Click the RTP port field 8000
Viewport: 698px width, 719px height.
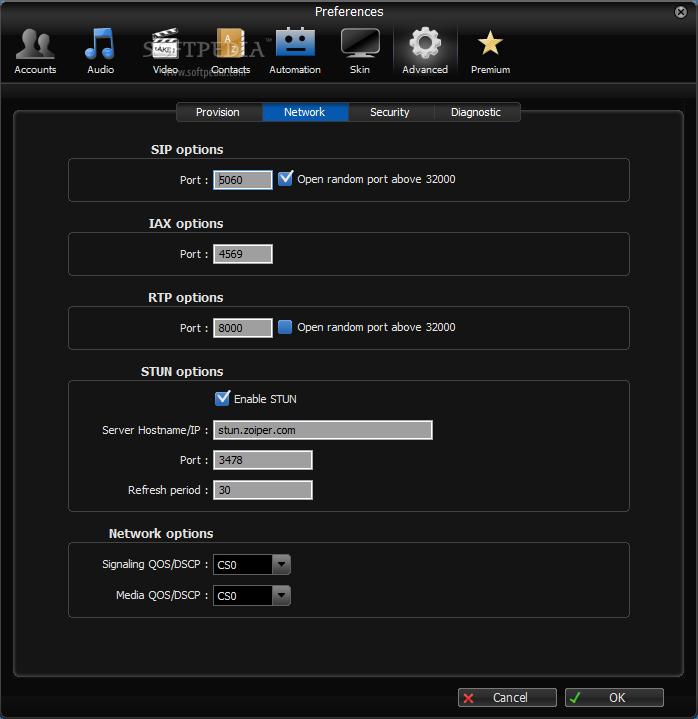coord(243,328)
